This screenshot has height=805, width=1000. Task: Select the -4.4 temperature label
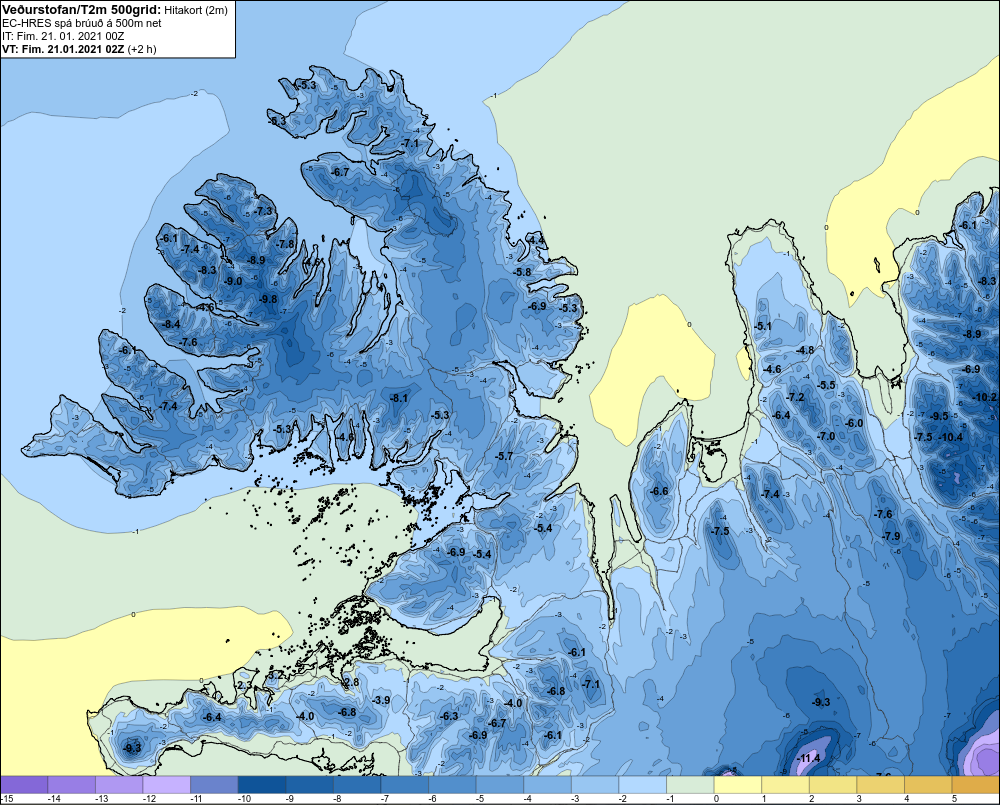click(x=537, y=240)
